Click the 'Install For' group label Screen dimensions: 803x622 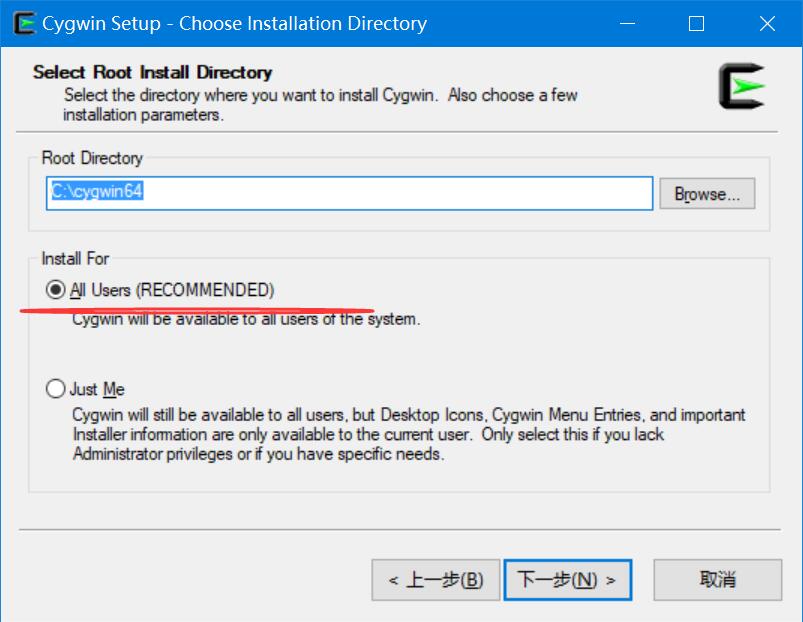point(75,259)
